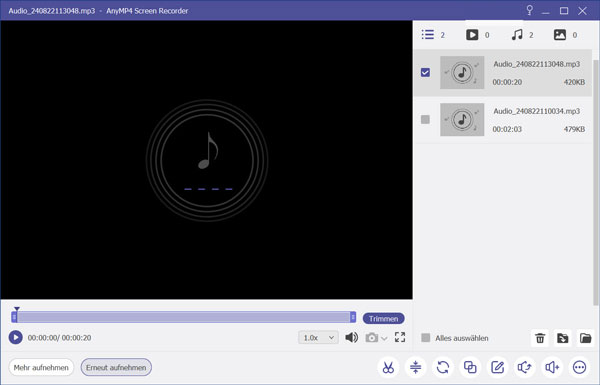Click the playhead marker above timeline
This screenshot has width=600, height=385.
[x=16, y=309]
